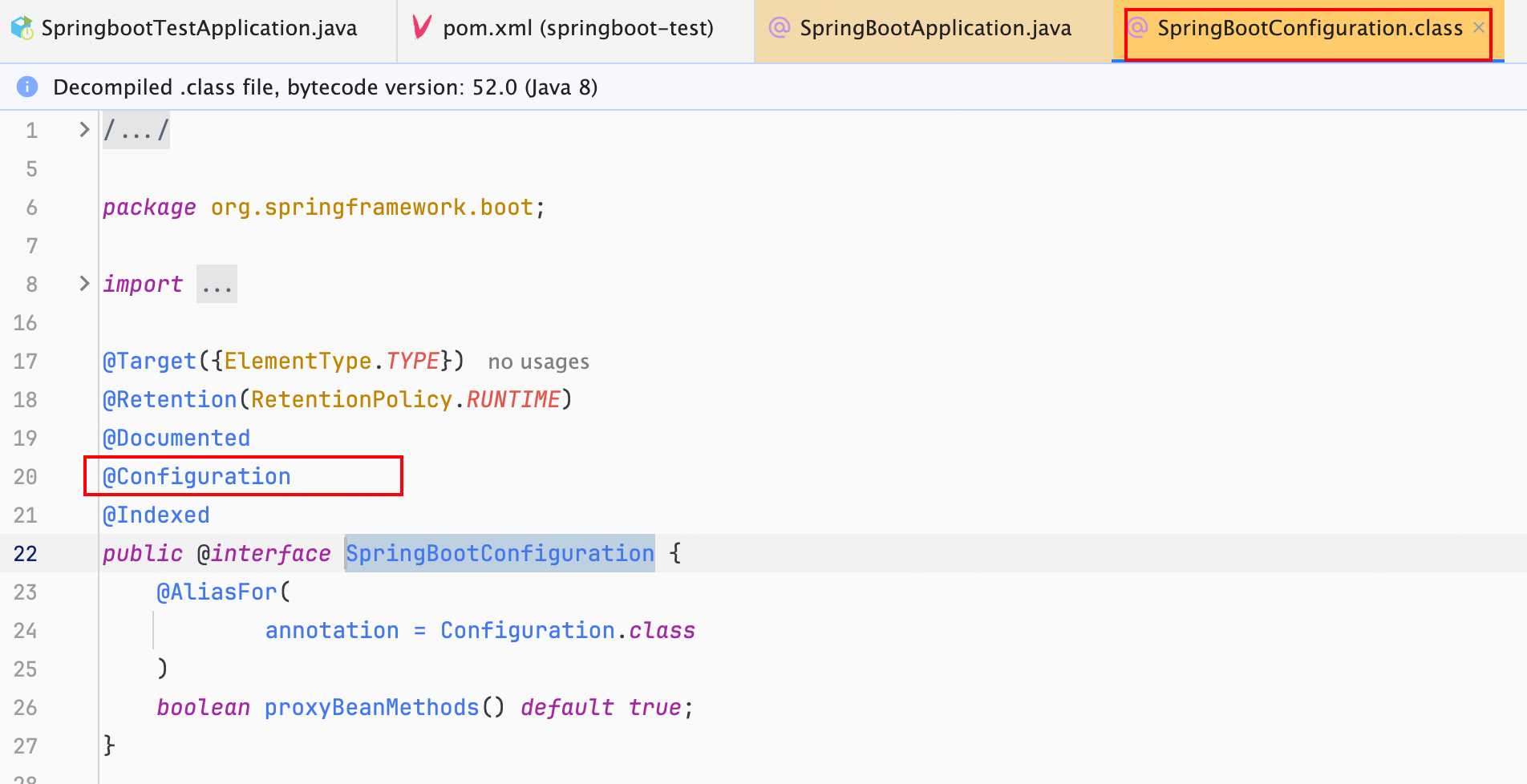Click the decompiled file info icon
Image resolution: width=1527 pixels, height=784 pixels.
pyautogui.click(x=27, y=87)
